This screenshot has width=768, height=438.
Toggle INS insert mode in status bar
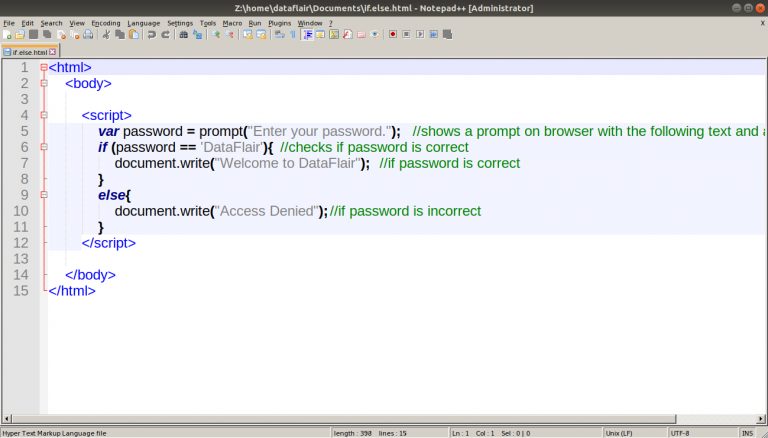coord(747,433)
